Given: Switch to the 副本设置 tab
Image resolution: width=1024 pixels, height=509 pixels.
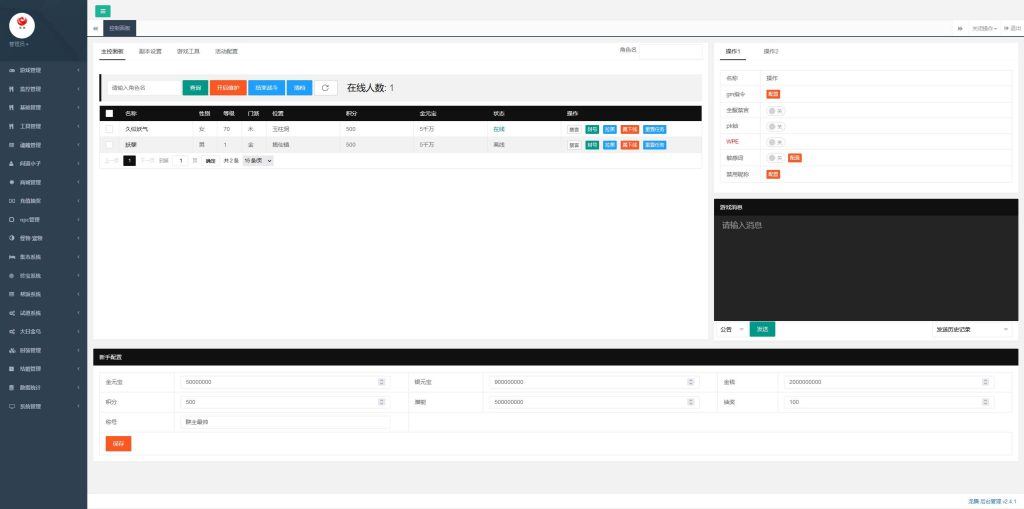Looking at the screenshot, I should point(150,51).
